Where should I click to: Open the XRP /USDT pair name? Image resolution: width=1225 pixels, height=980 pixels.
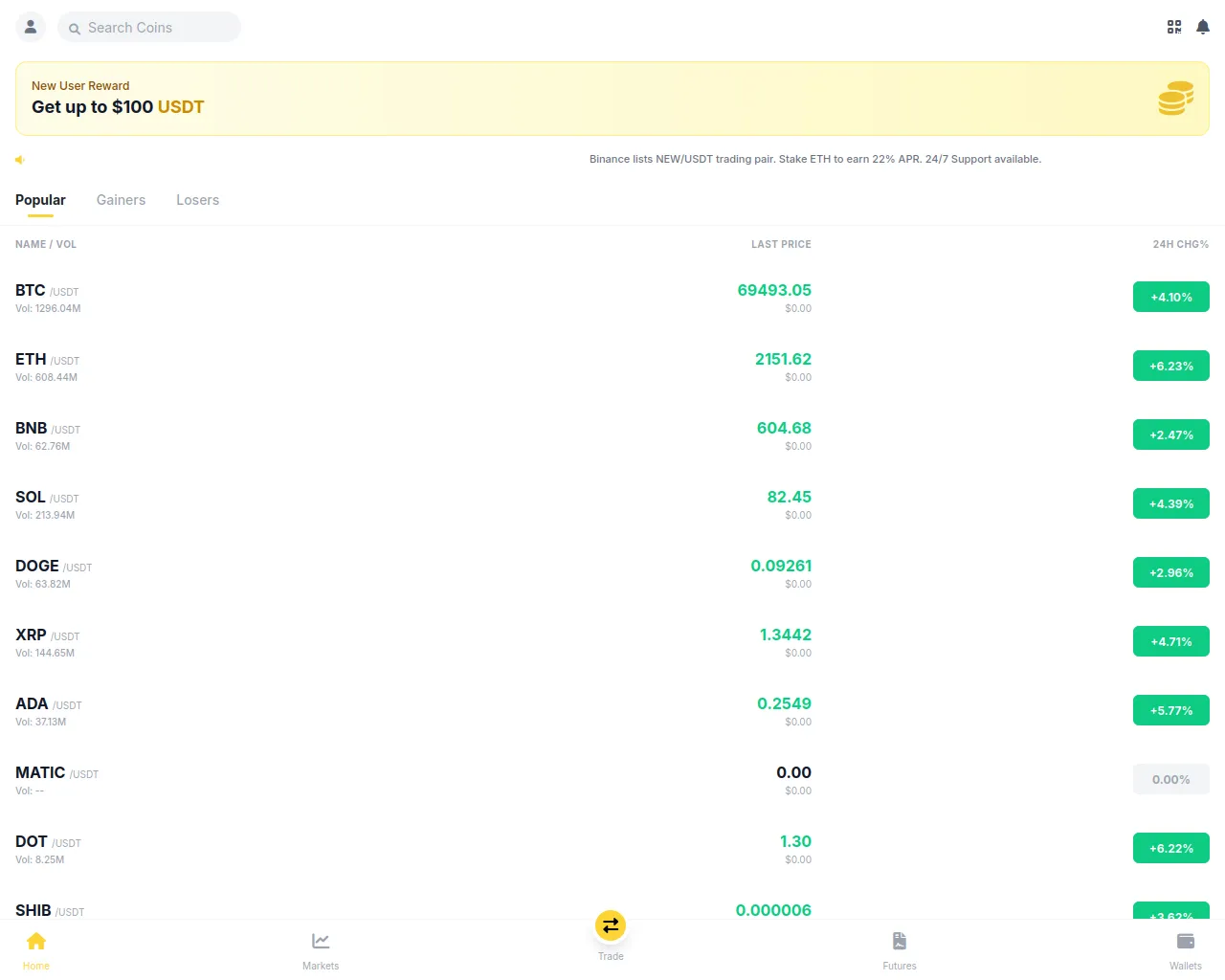pos(48,635)
